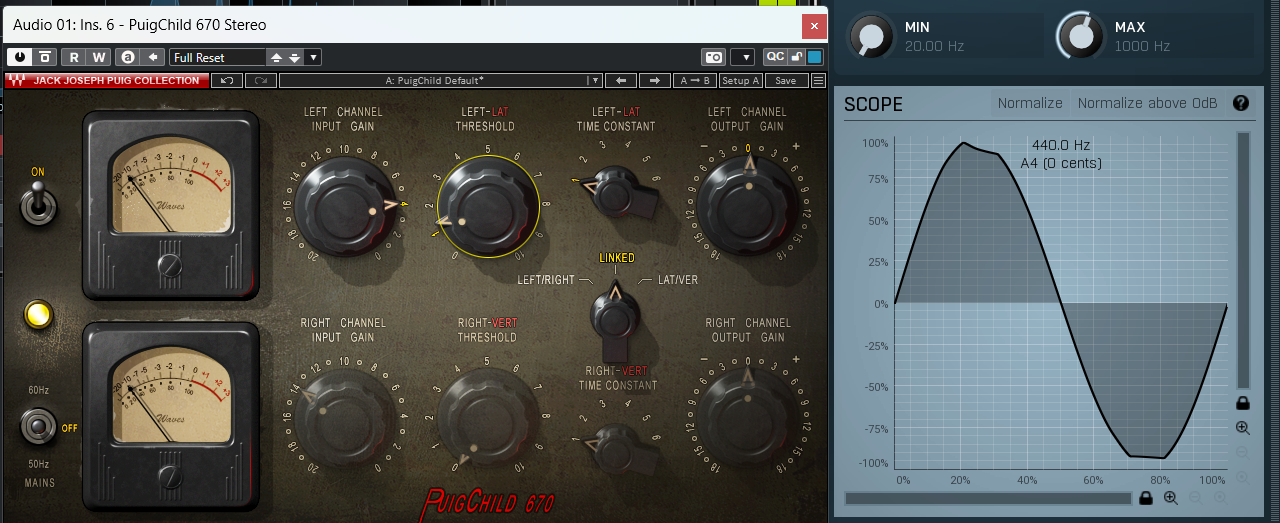This screenshot has width=1280, height=523.
Task: Load next preset with the down arrow
Action: pos(294,58)
